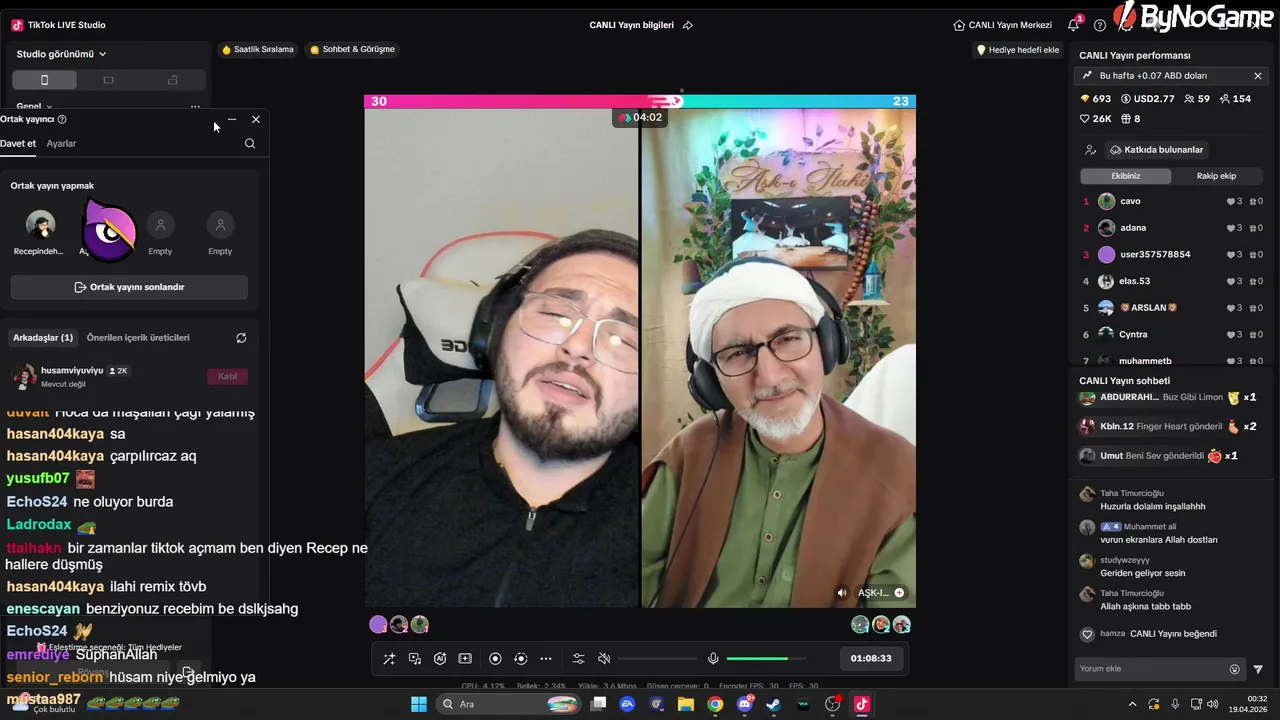
Task: Click Sohbet & Görüşme badge
Action: 353,49
